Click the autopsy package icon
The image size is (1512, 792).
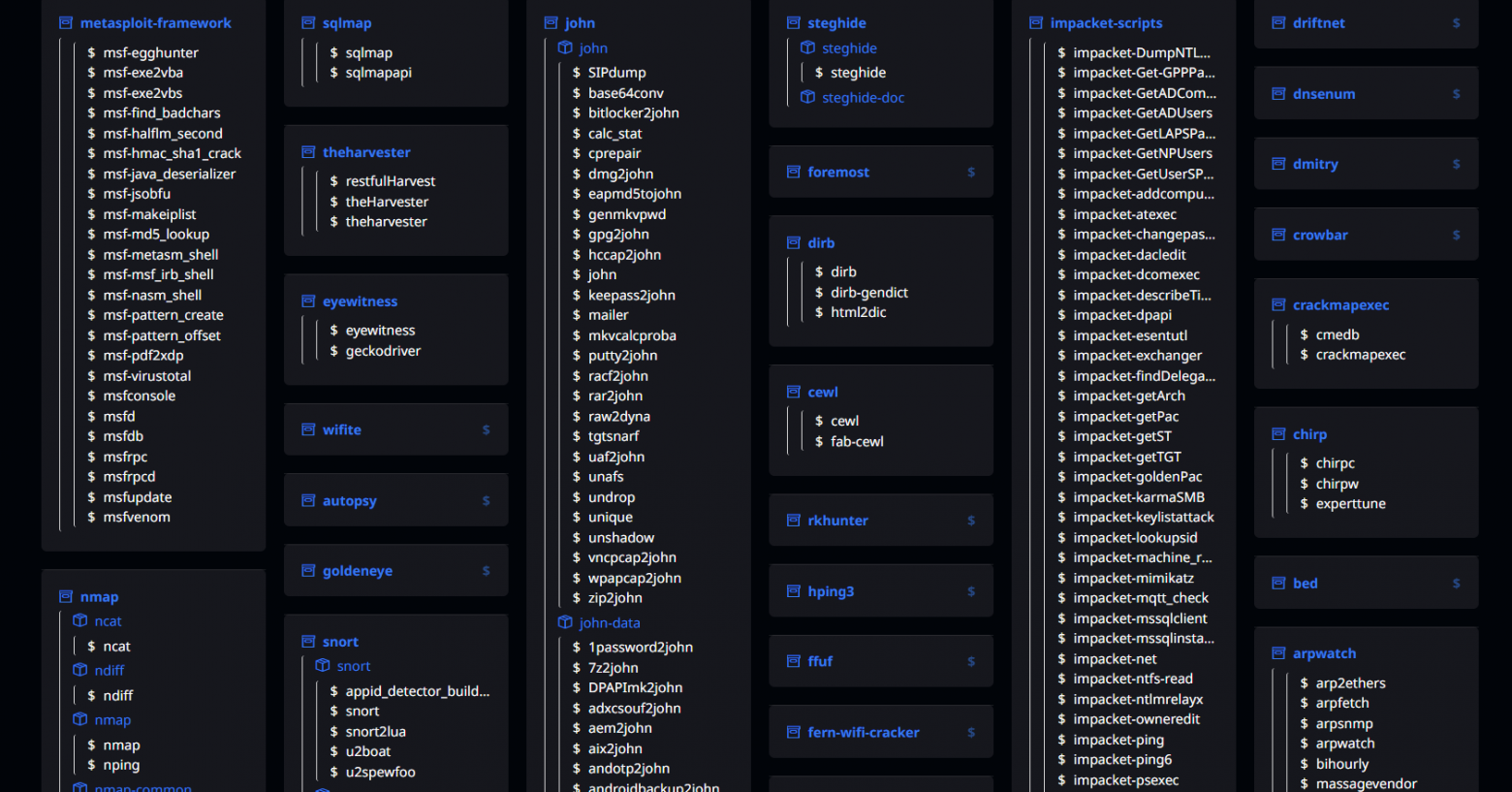pos(308,501)
